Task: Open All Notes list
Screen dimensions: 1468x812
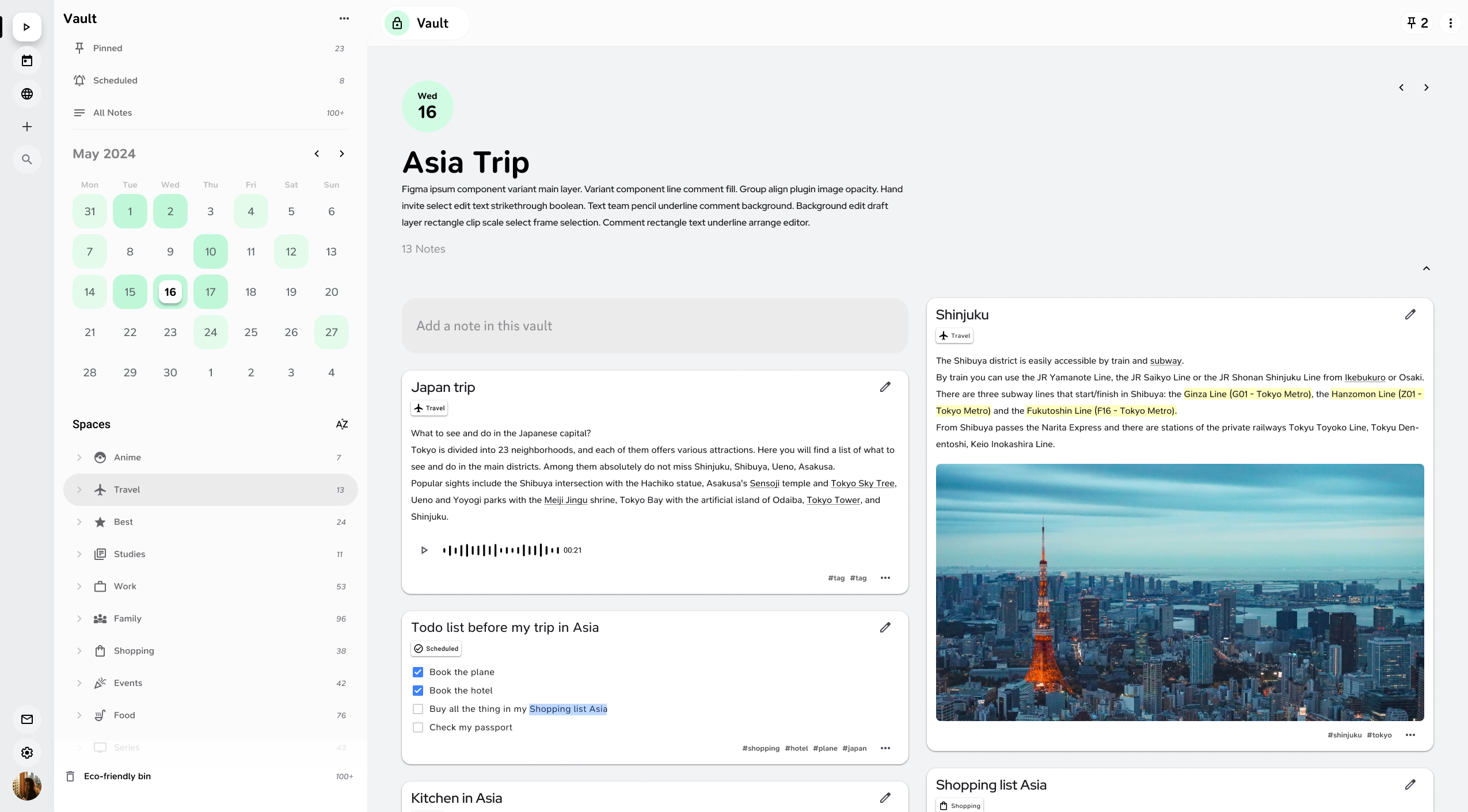Action: tap(210, 113)
